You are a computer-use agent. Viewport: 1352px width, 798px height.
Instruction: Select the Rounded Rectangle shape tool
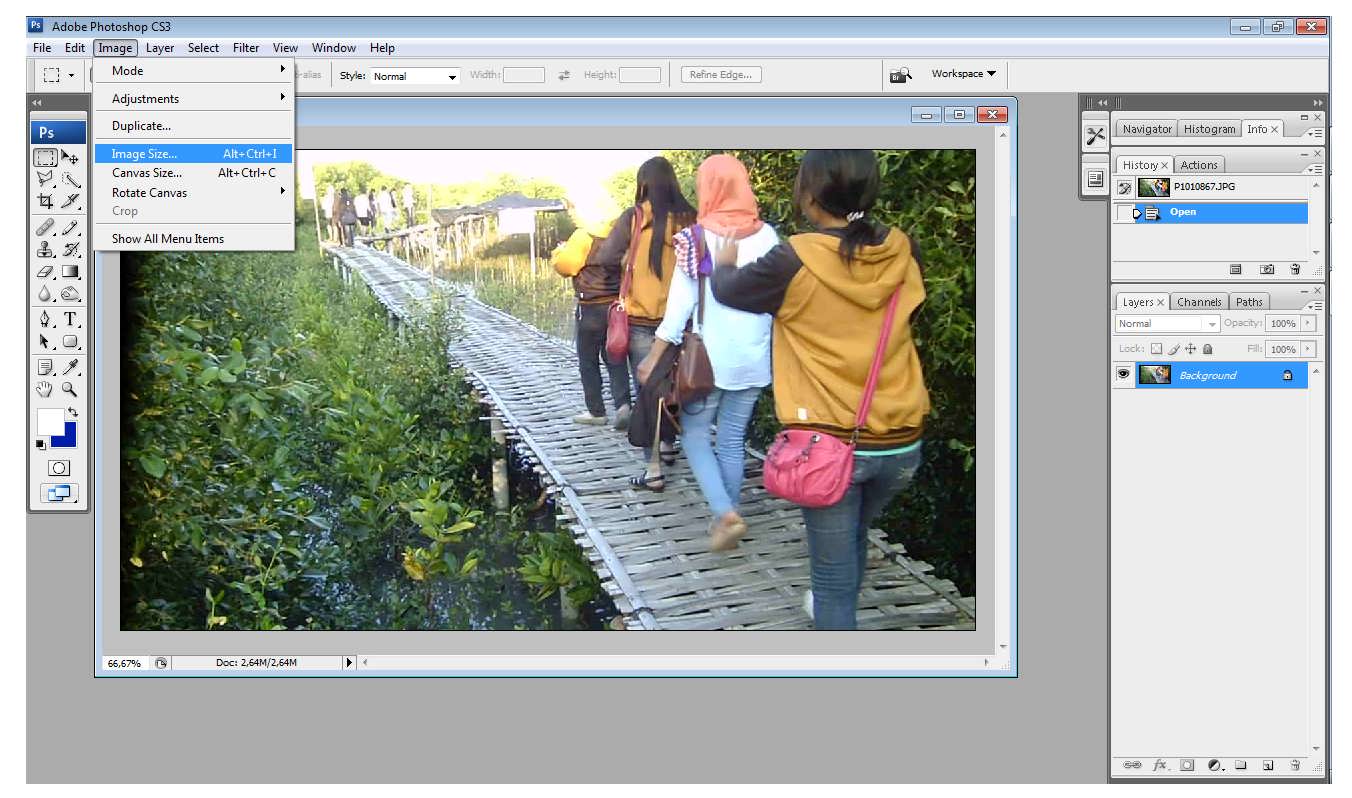point(70,342)
